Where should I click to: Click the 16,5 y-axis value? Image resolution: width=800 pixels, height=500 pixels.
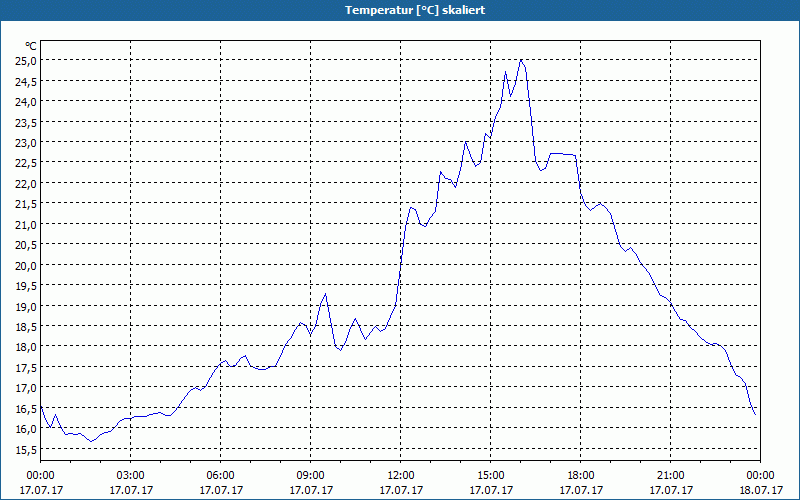[27, 408]
